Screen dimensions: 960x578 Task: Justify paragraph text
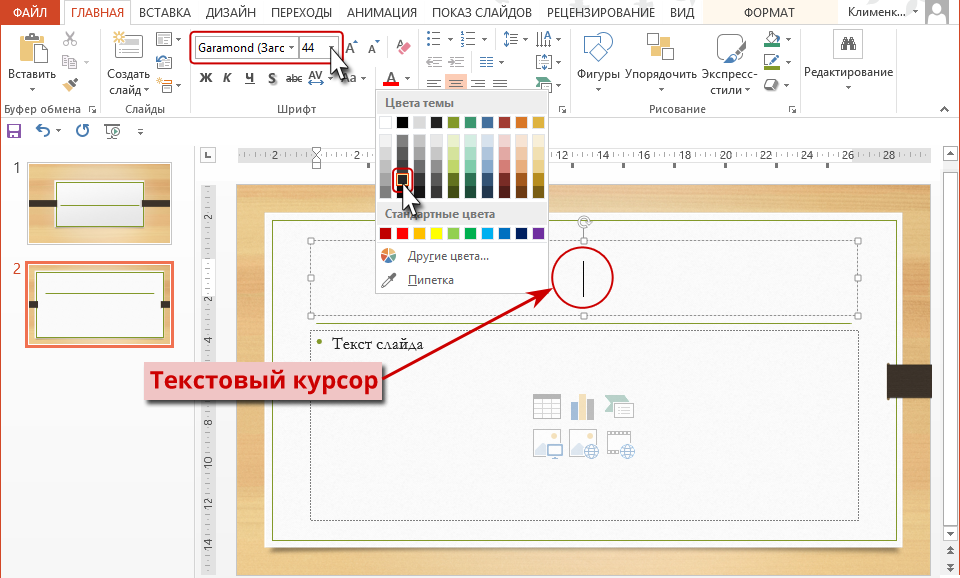click(x=500, y=84)
